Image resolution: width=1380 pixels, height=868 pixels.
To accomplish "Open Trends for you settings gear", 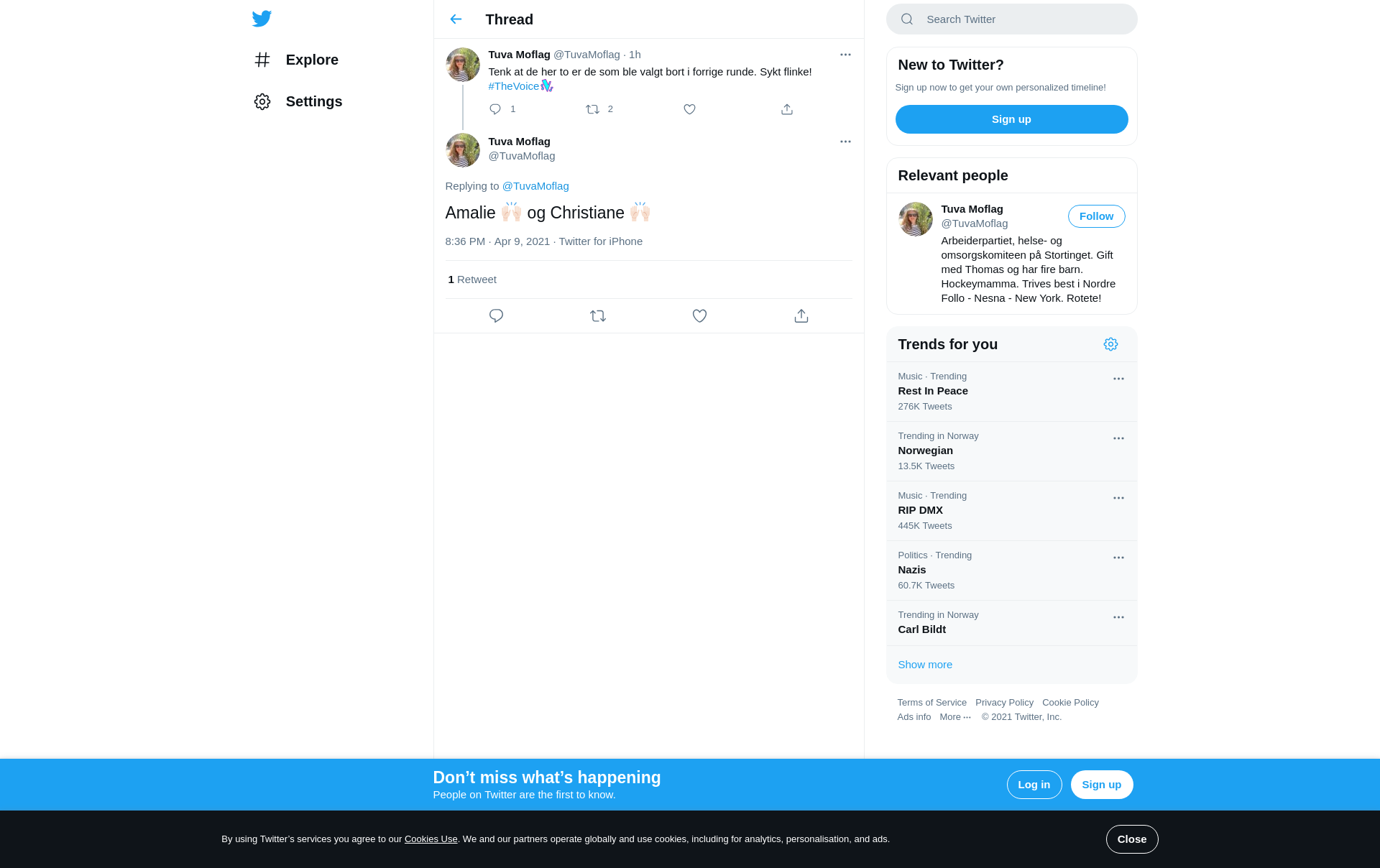I will click(x=1110, y=344).
